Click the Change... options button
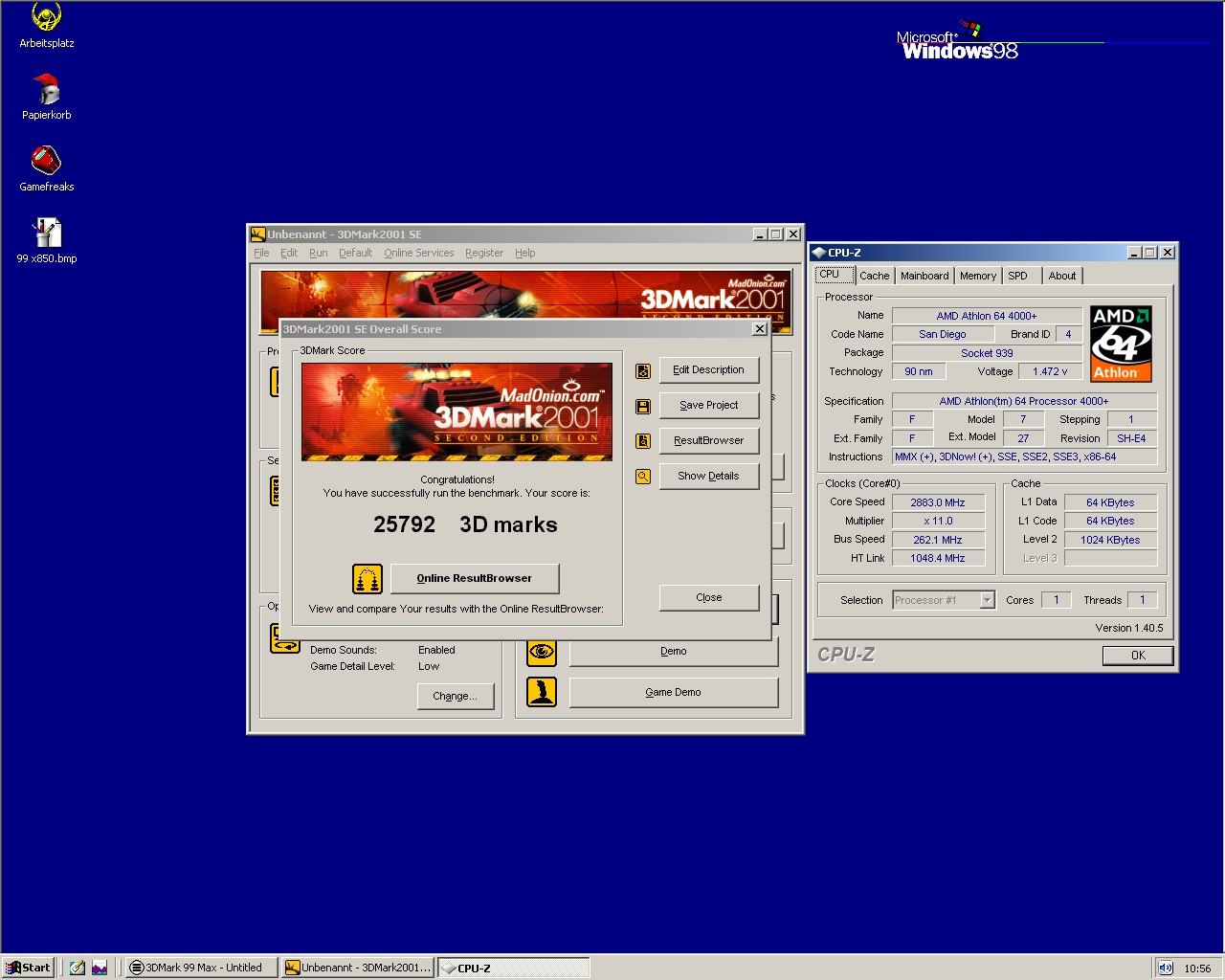Screen dimensions: 1225x980 (455, 696)
